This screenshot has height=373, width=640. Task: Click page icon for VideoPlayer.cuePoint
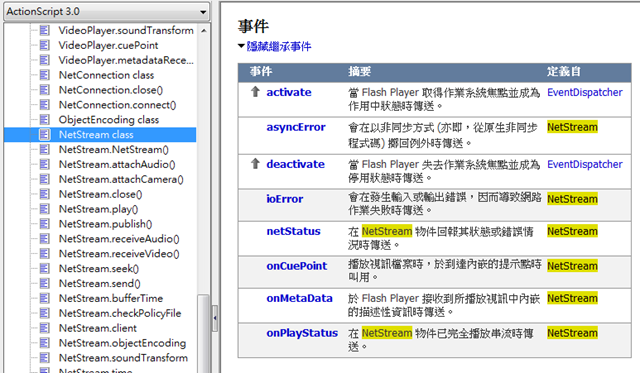44,45
